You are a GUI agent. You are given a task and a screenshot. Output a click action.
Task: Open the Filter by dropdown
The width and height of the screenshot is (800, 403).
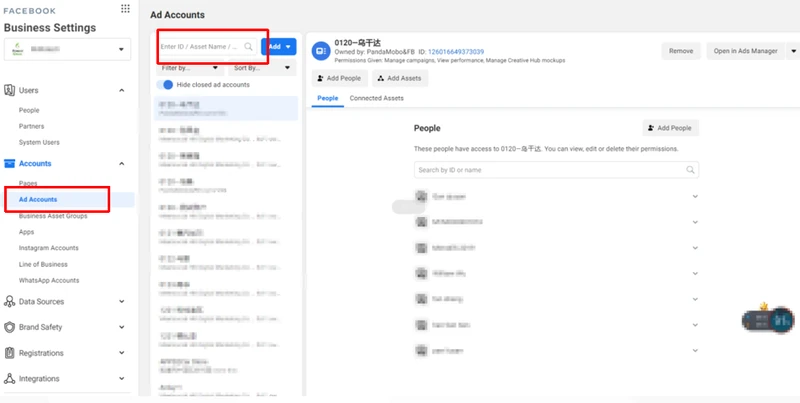[190, 68]
